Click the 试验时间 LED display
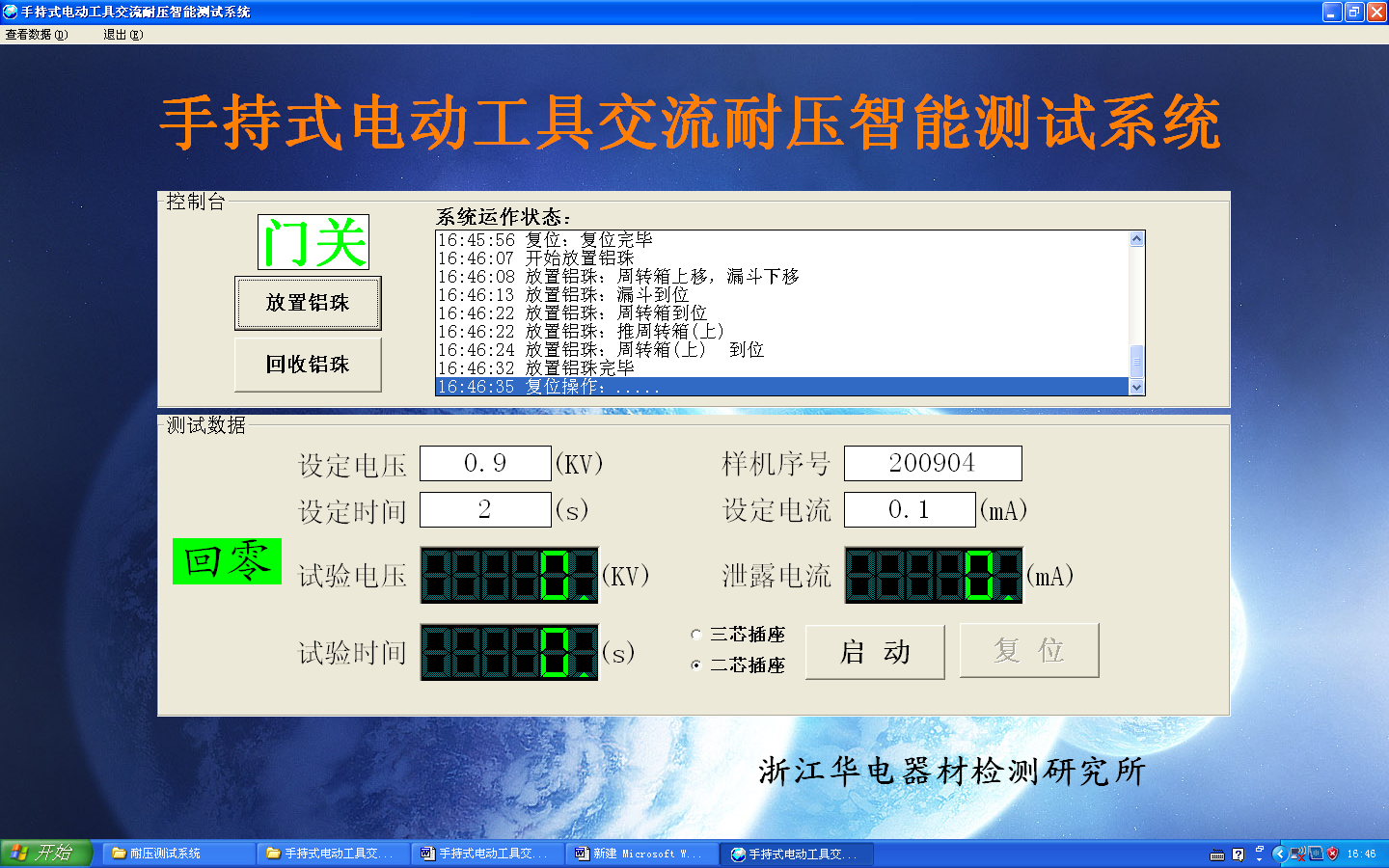This screenshot has width=1389, height=868. [509, 652]
